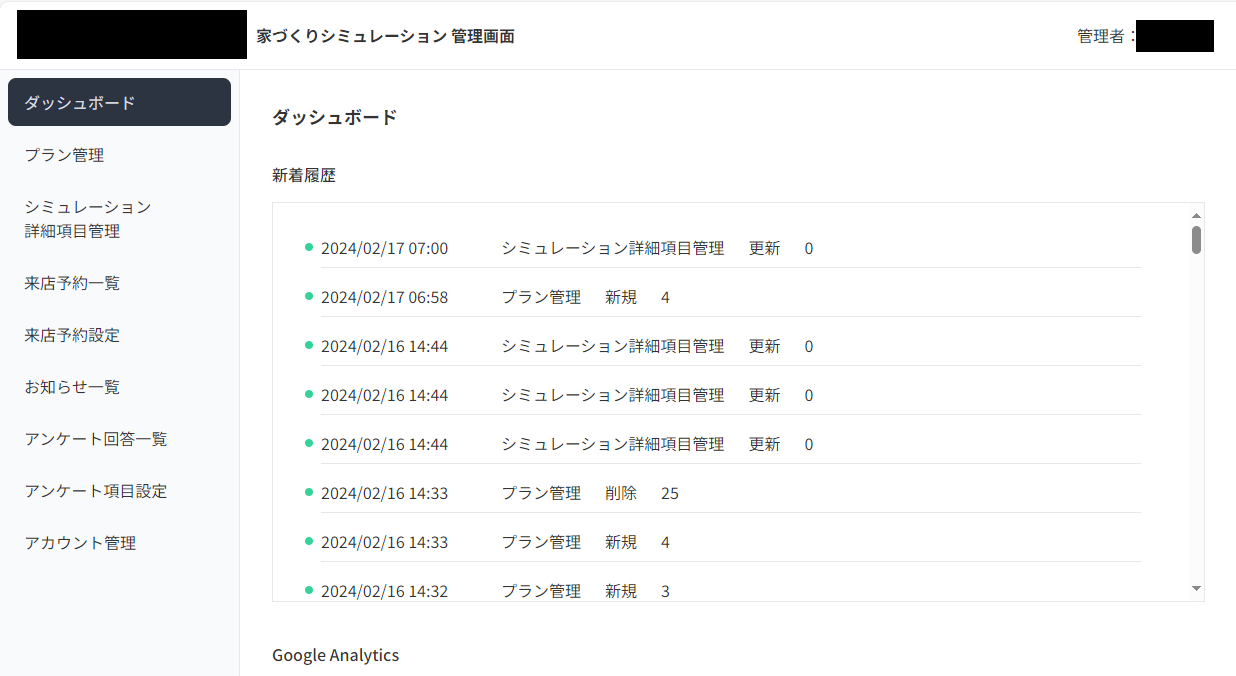Click the 新着履歴 section heading
Viewport: 1236px width, 676px height.
(304, 175)
